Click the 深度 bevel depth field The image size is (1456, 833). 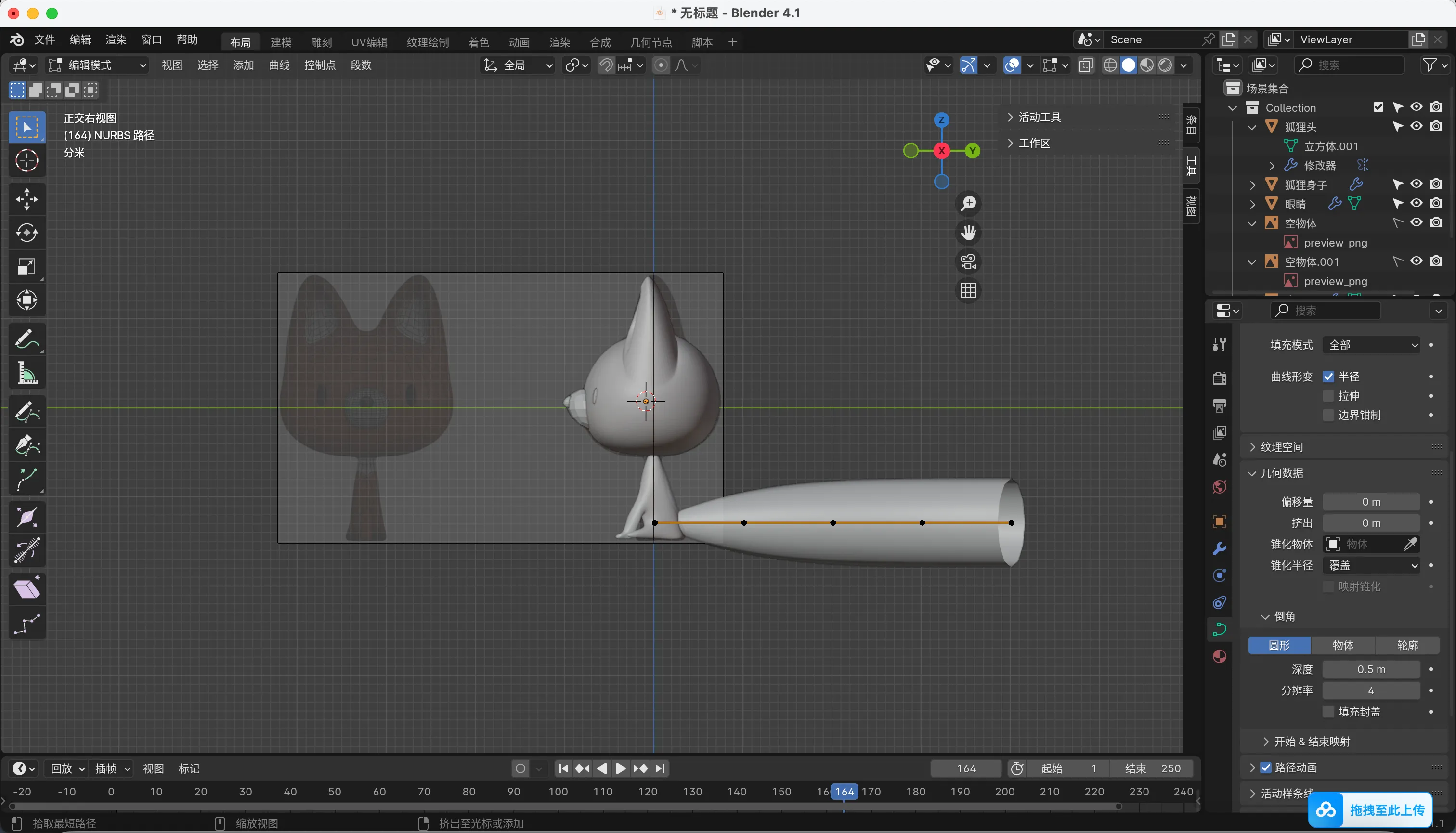1371,669
